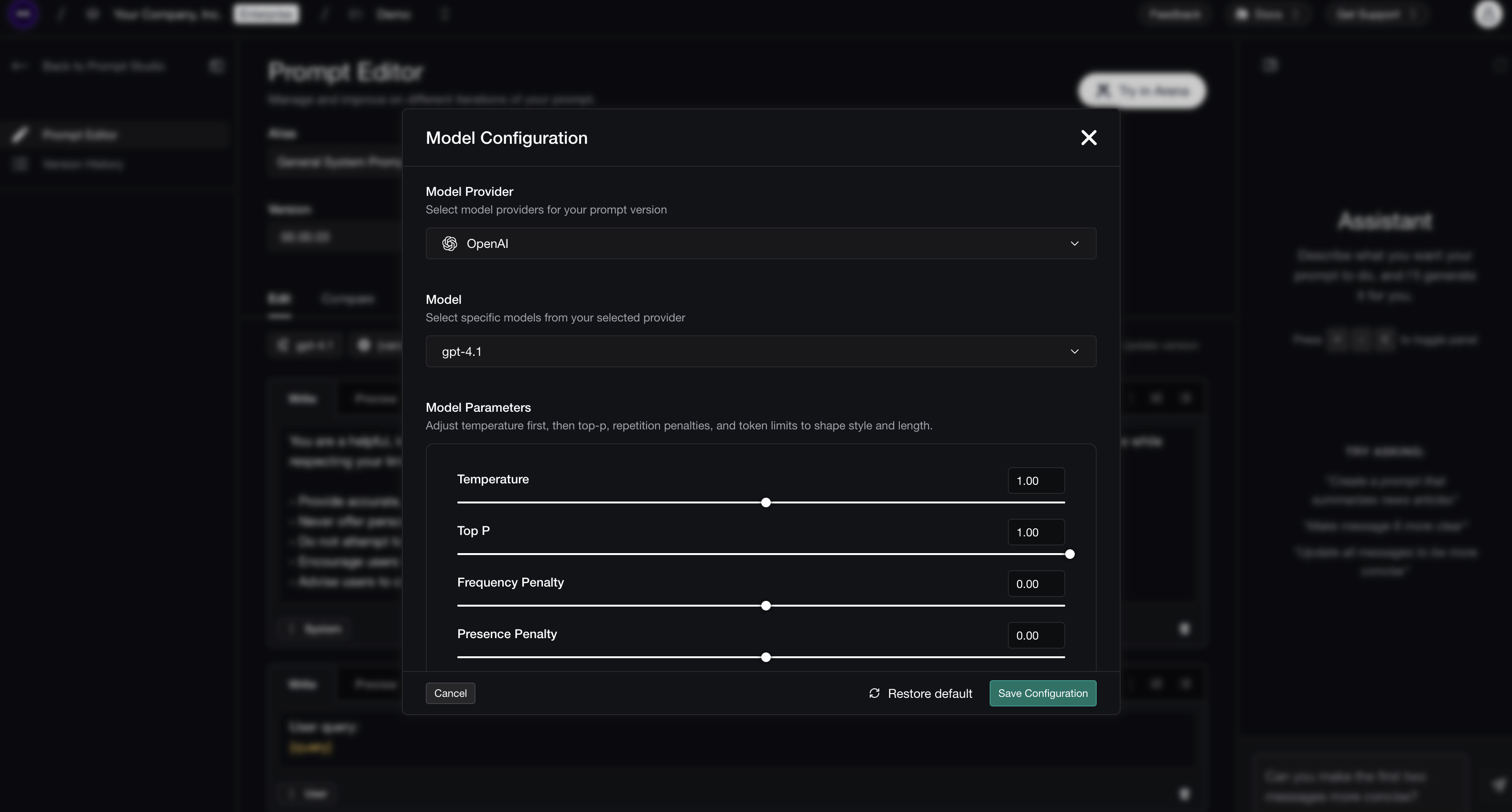Click the Try in Arena button behind dialog
This screenshot has width=1512, height=812.
[x=1142, y=90]
